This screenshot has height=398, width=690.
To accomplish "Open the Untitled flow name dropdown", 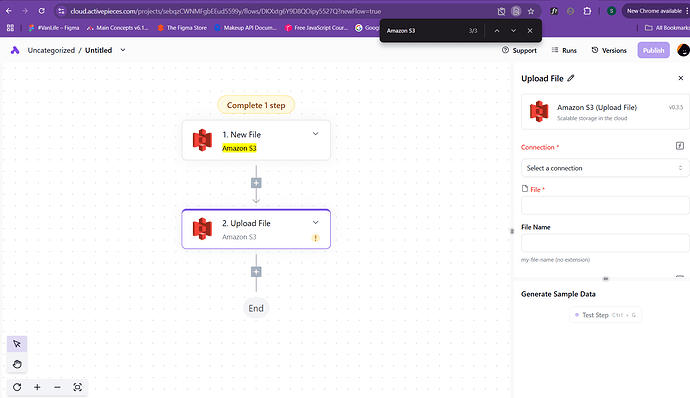I will tap(123, 50).
